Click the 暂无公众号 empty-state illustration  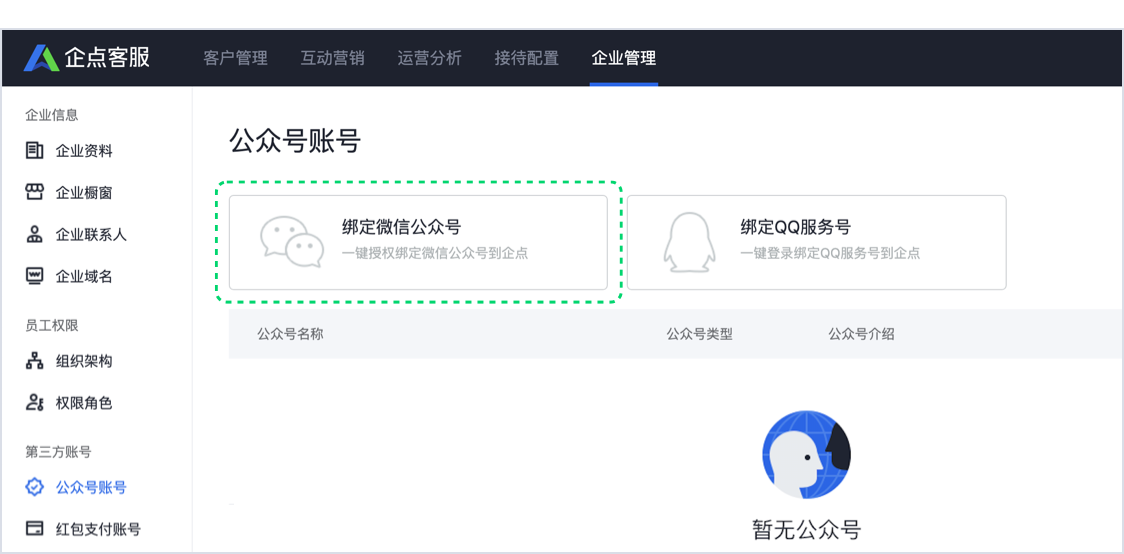coord(806,455)
